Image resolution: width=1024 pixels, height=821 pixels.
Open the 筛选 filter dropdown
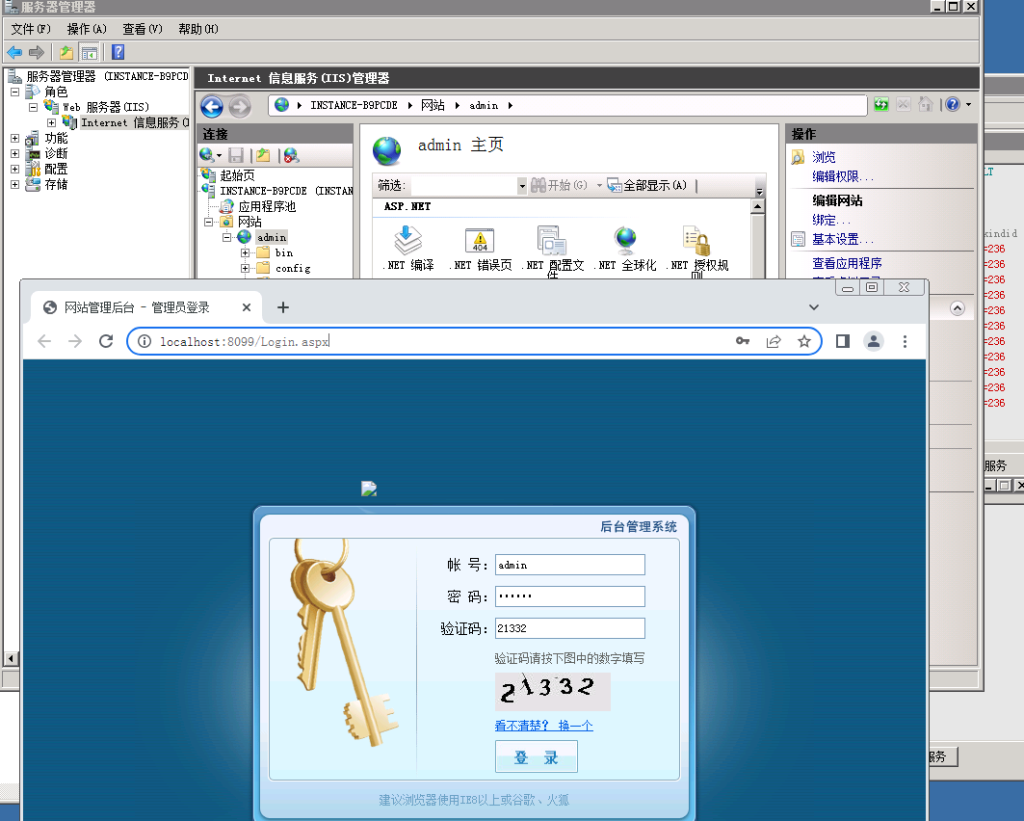[x=521, y=186]
